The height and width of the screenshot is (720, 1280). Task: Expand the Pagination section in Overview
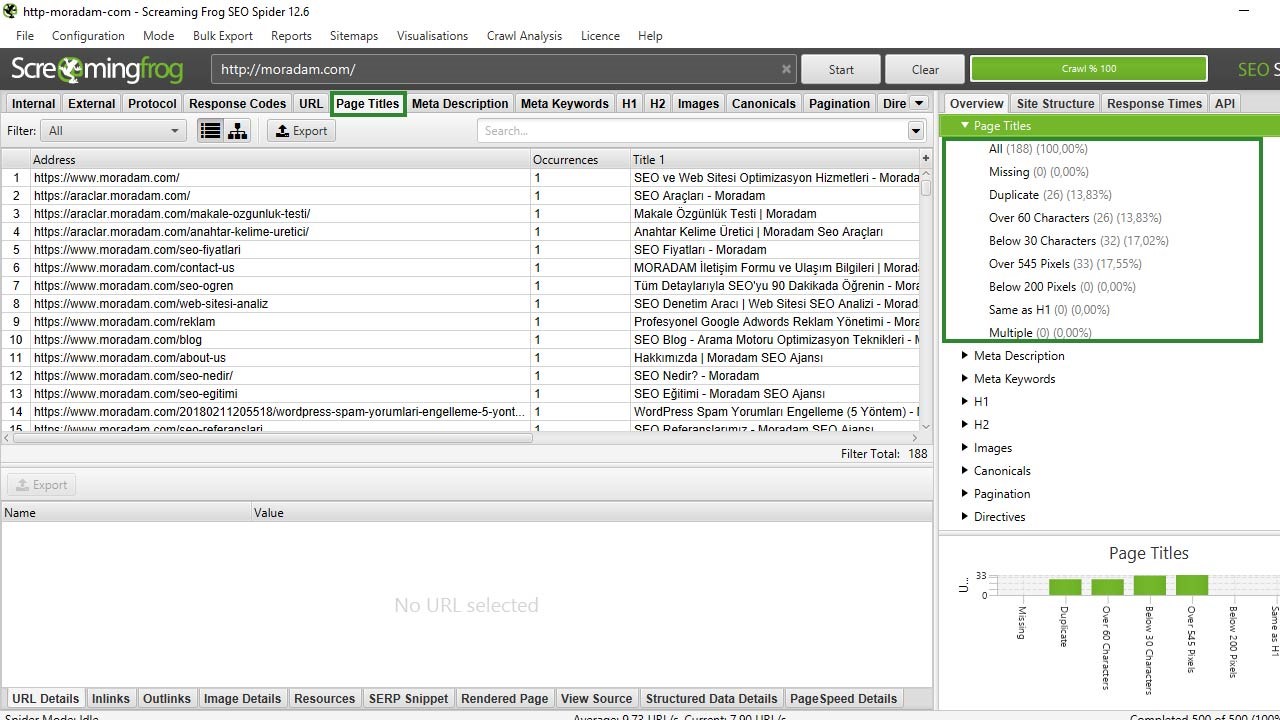965,493
